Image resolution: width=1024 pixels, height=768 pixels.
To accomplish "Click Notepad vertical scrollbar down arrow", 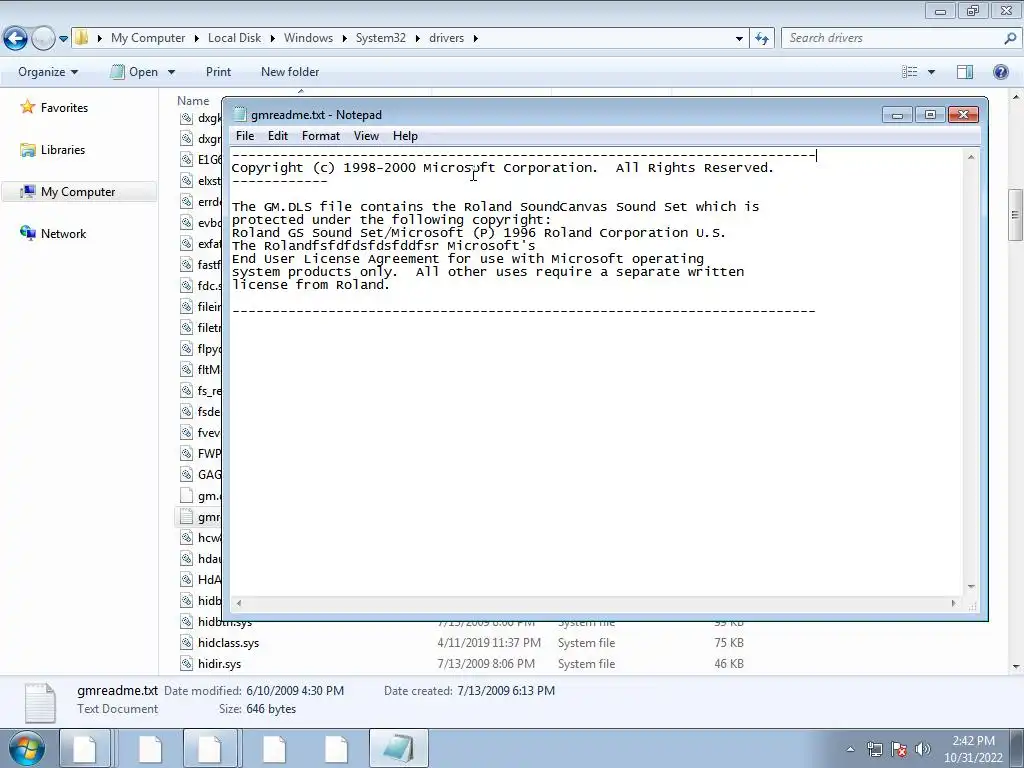I will point(971,586).
